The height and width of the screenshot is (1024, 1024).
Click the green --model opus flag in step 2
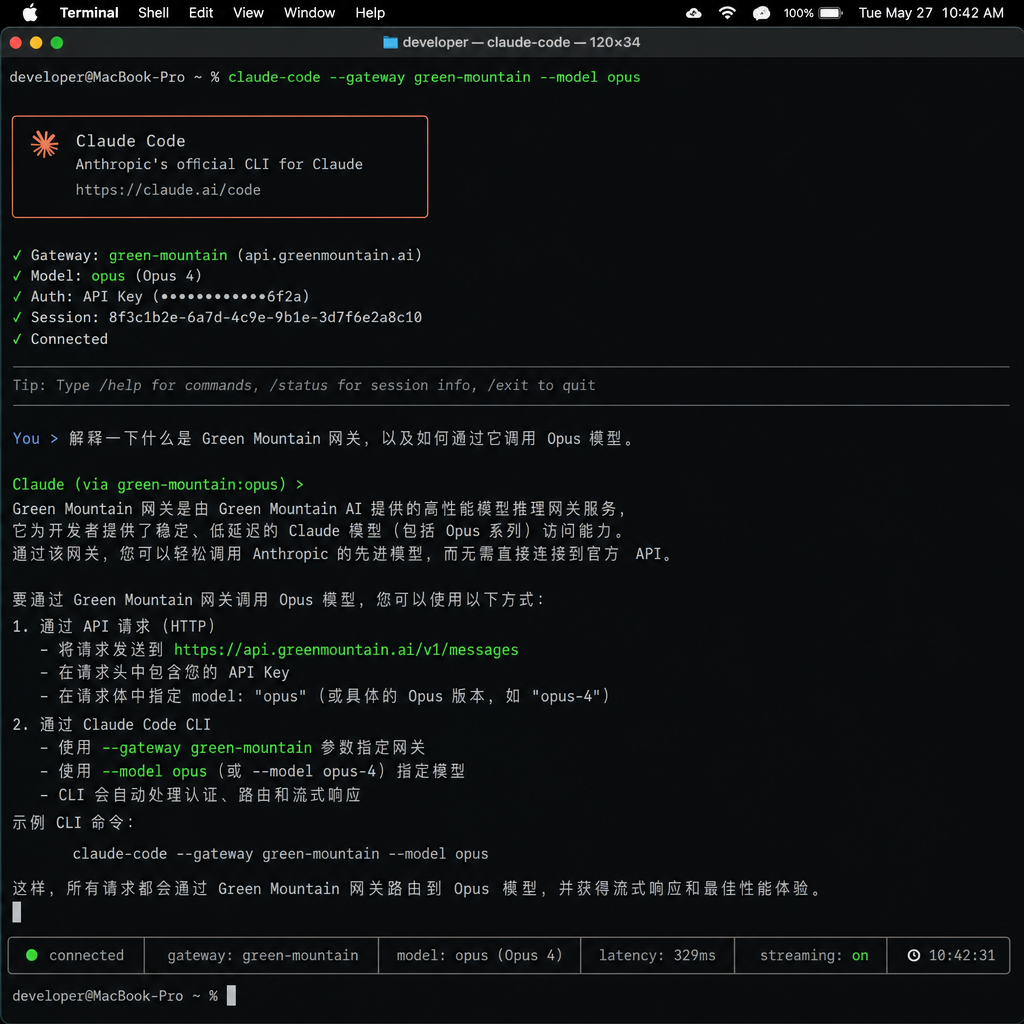154,771
